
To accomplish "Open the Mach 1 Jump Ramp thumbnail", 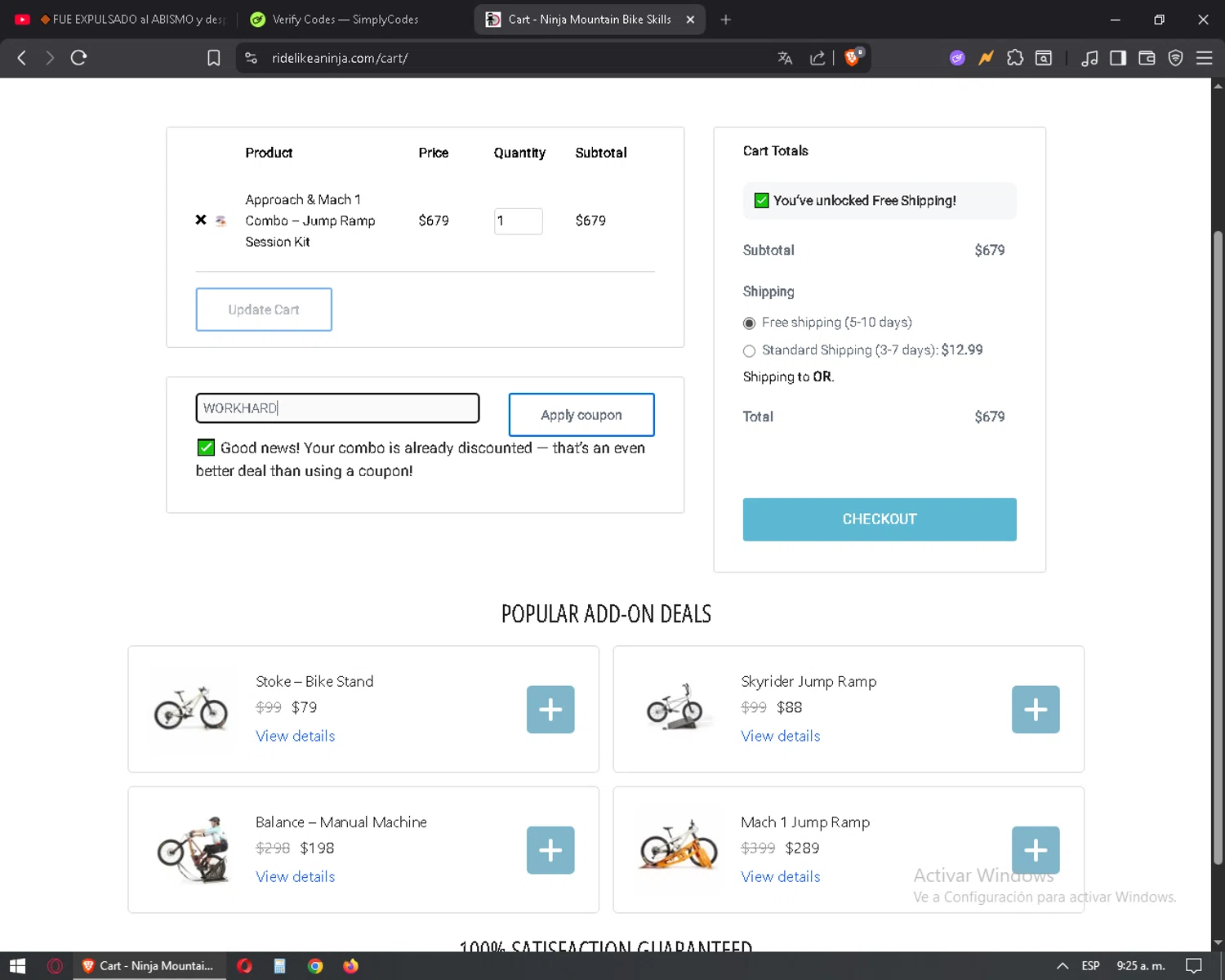I will [x=678, y=846].
